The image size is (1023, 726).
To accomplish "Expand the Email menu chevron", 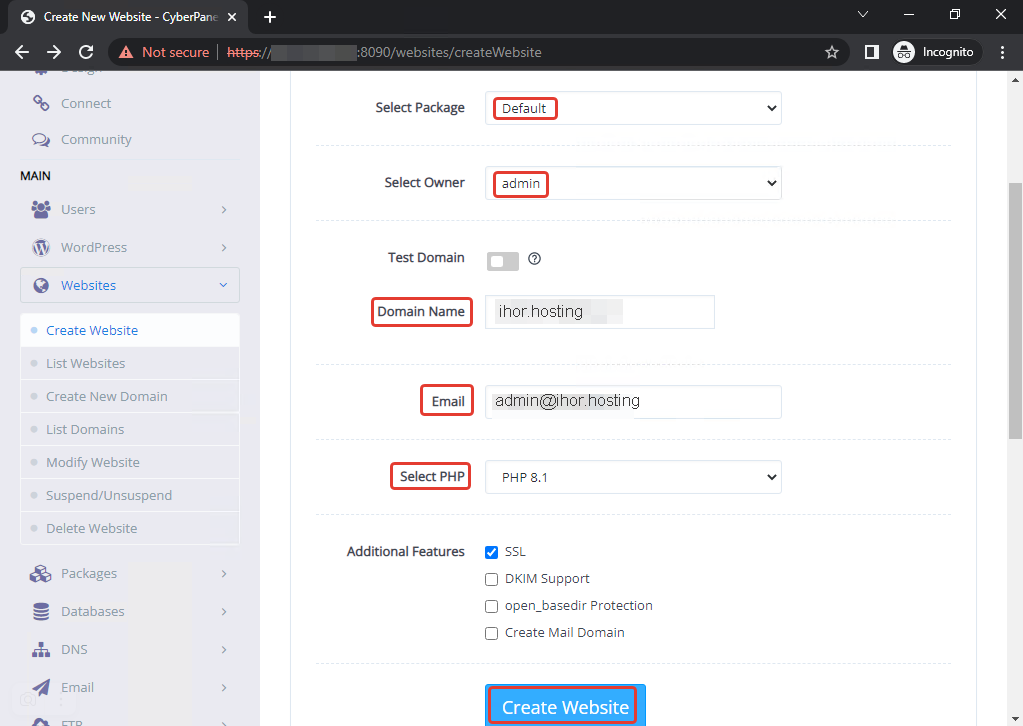I will (224, 687).
